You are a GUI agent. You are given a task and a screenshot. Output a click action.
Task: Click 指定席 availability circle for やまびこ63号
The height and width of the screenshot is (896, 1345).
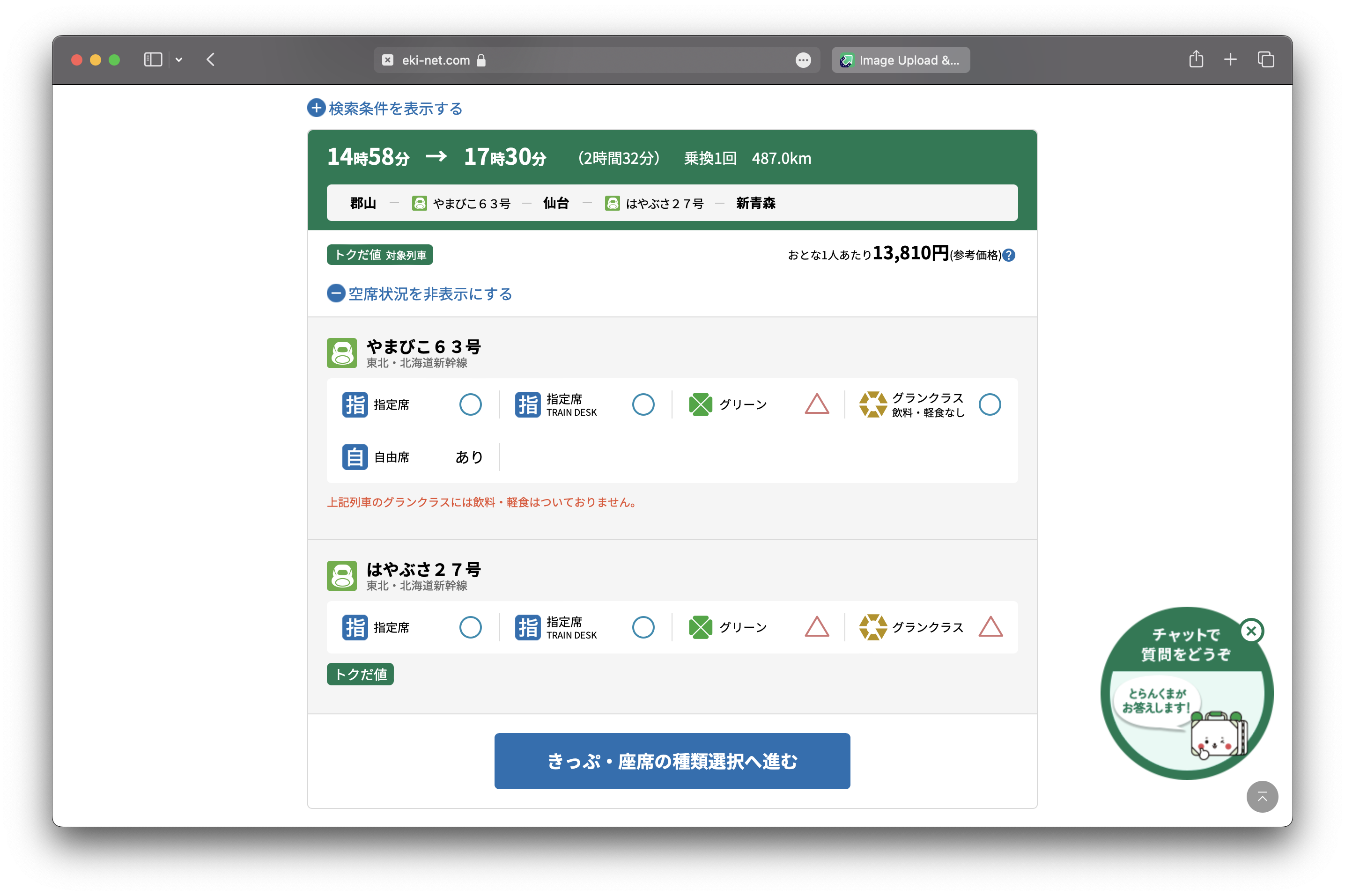(x=471, y=404)
